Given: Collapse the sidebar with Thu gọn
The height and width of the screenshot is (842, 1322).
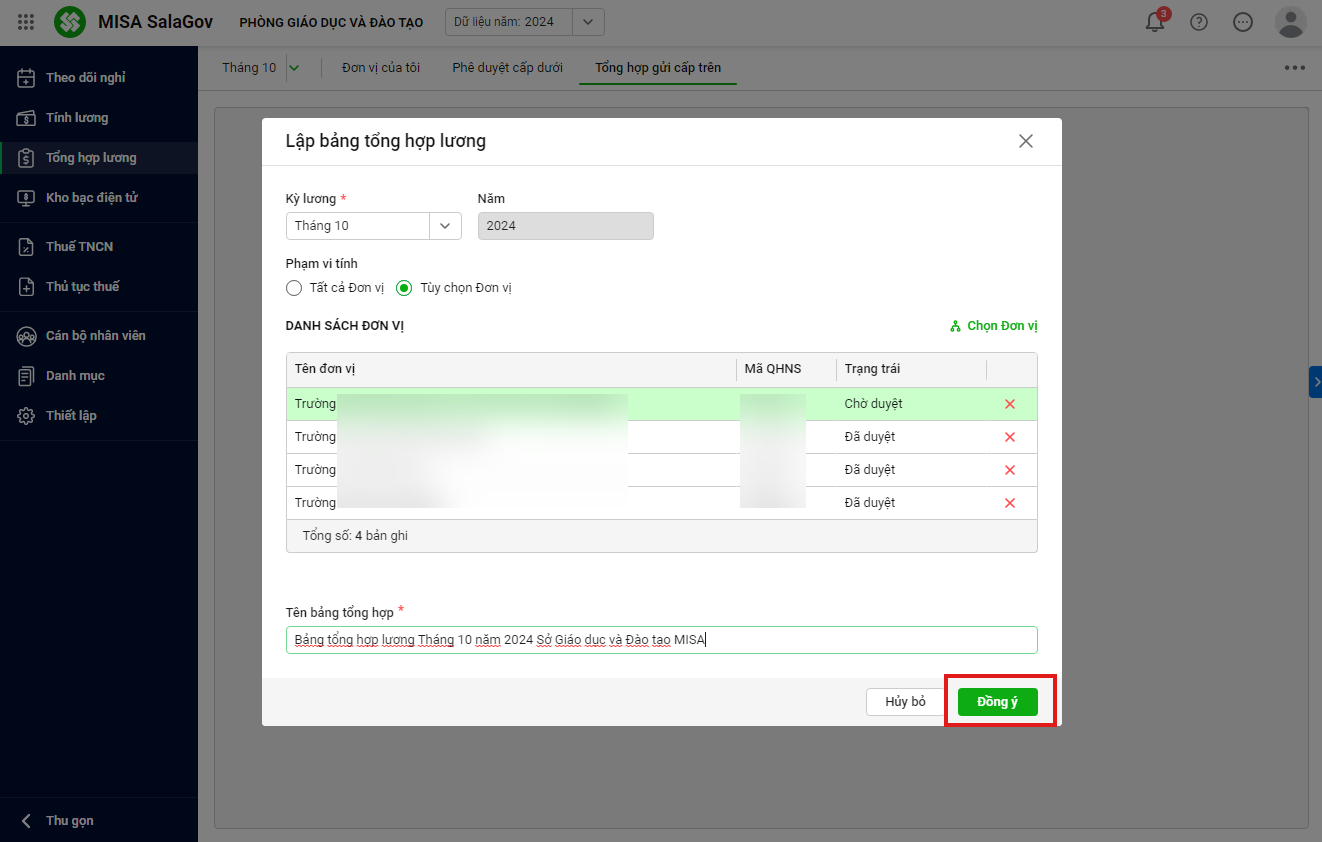Looking at the screenshot, I should point(58,820).
